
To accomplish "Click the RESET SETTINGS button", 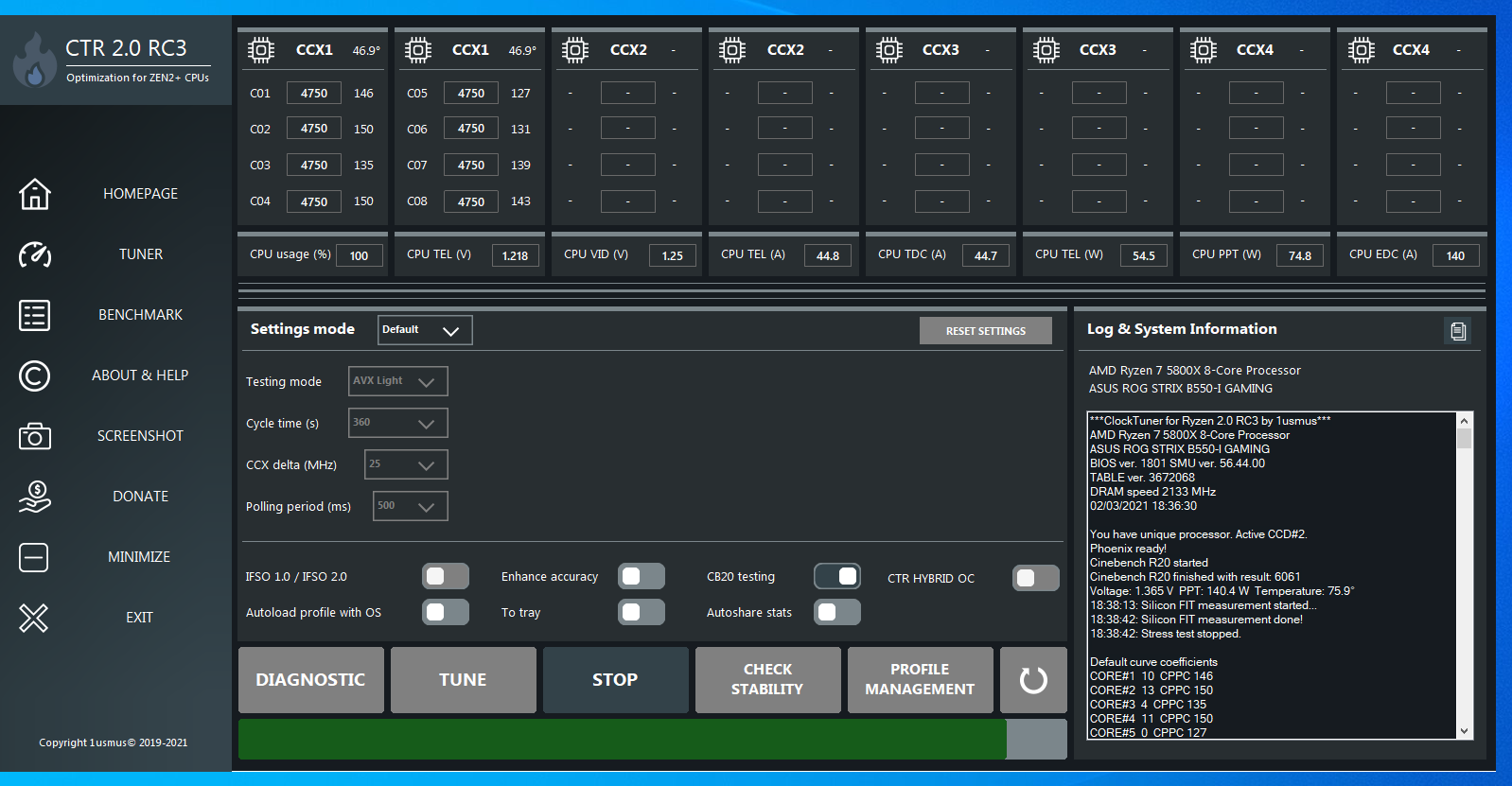I will 986,331.
